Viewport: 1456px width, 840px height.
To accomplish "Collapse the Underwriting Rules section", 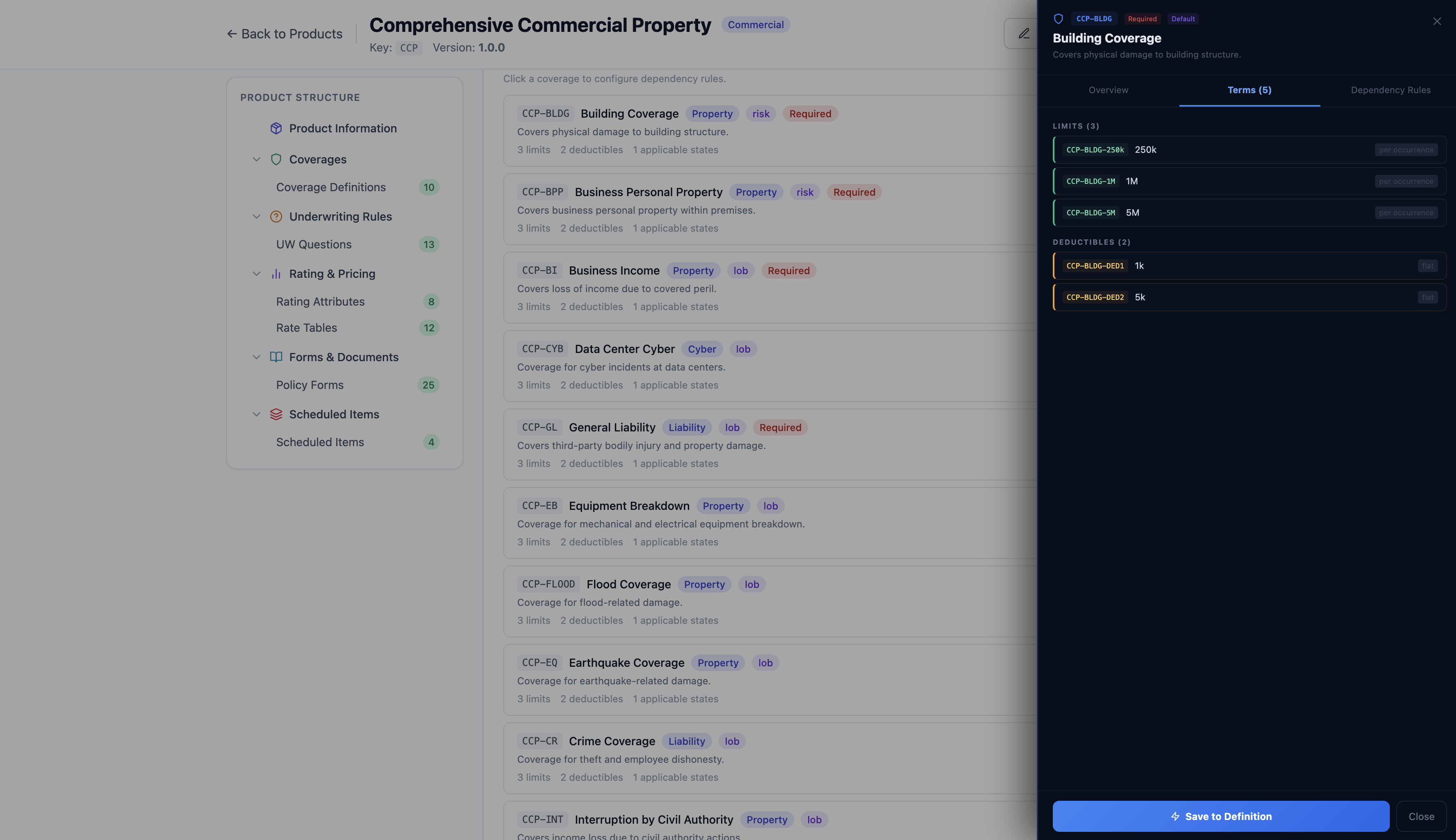I will point(256,217).
